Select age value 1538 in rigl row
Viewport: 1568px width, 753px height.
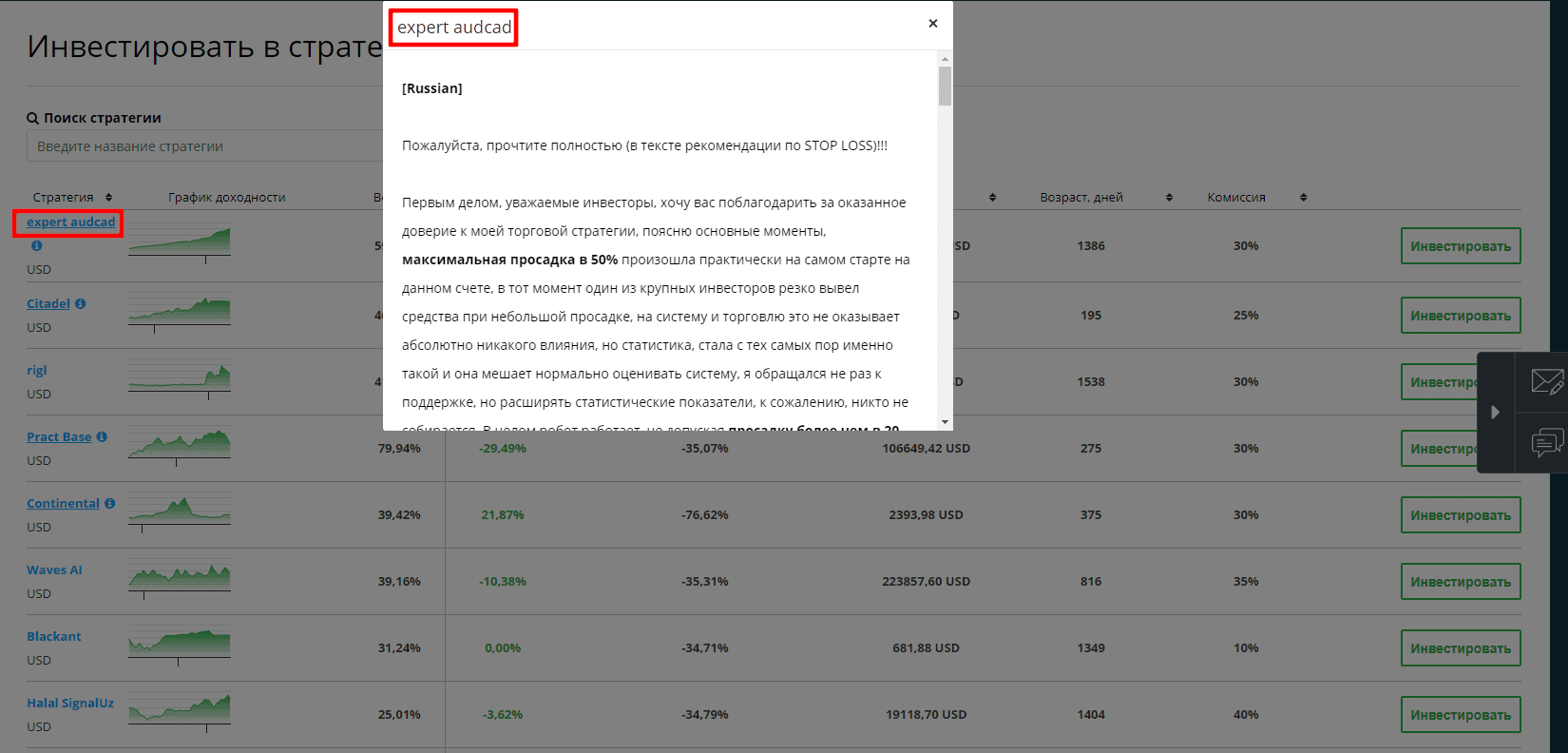(1091, 381)
